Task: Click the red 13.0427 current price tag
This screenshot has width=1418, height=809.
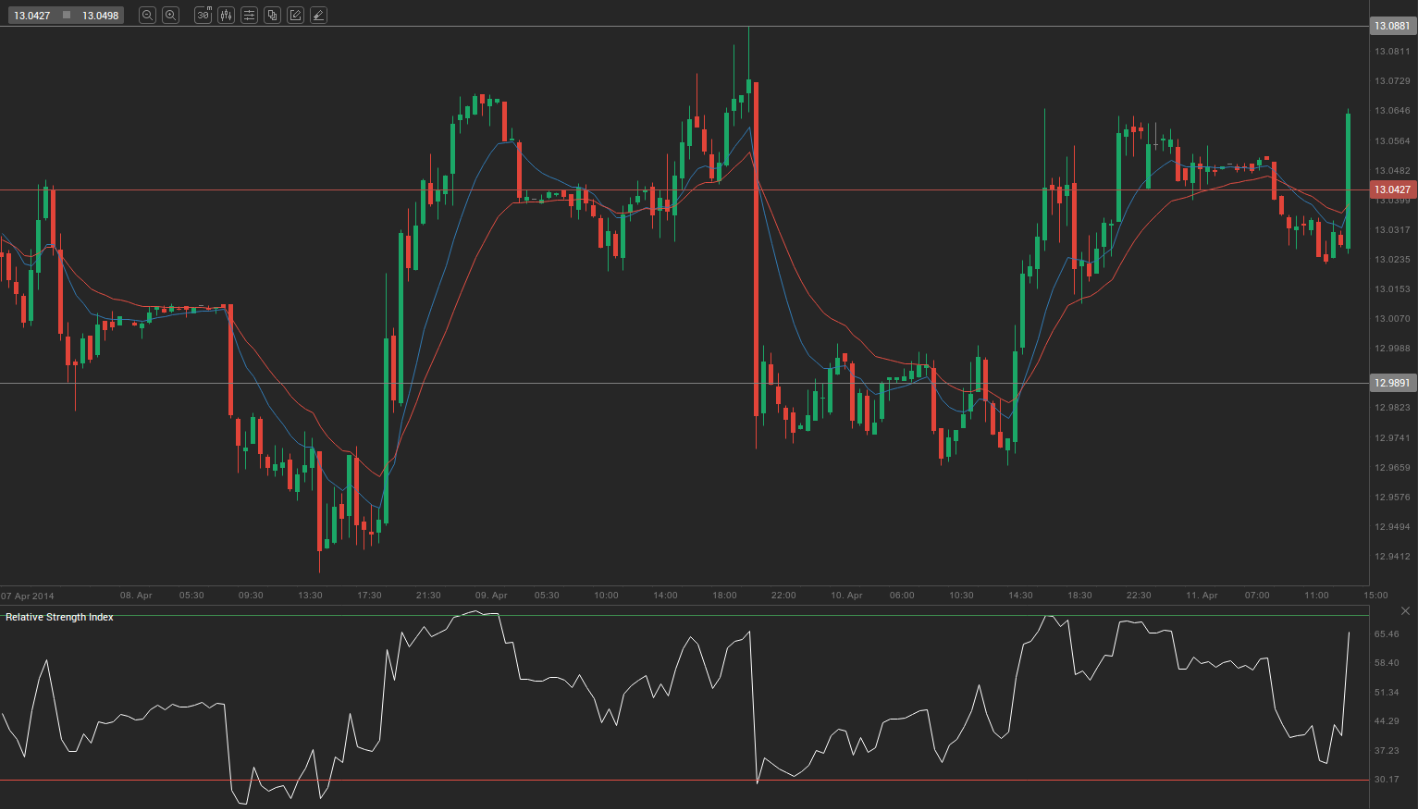Action: 1392,189
